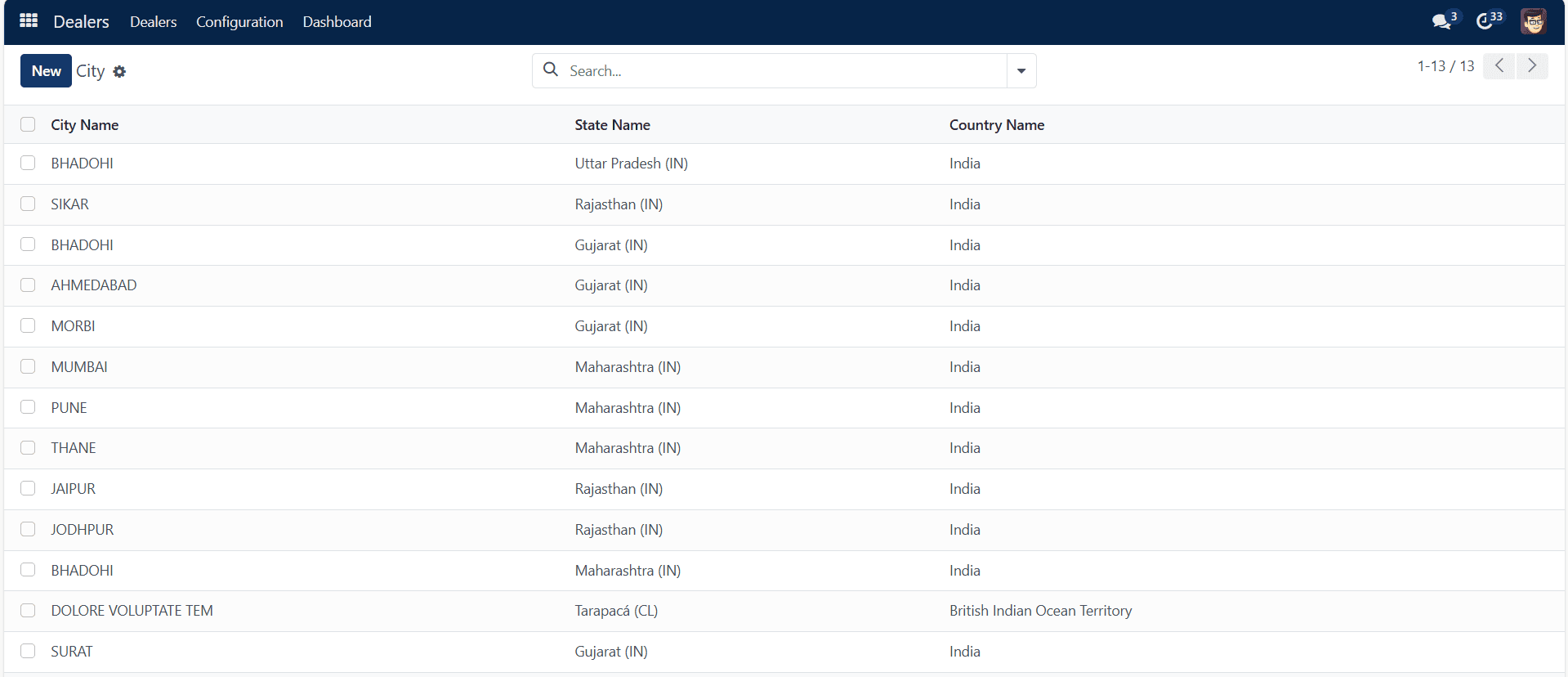Sort by State Name column header
Viewport: 1568px width, 677px height.
[612, 125]
